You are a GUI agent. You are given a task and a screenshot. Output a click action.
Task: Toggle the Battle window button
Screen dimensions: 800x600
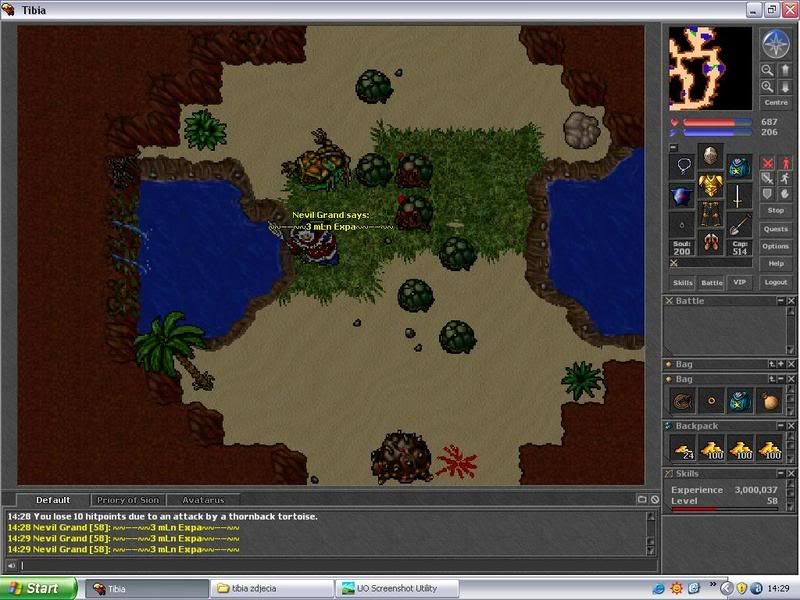tap(711, 282)
